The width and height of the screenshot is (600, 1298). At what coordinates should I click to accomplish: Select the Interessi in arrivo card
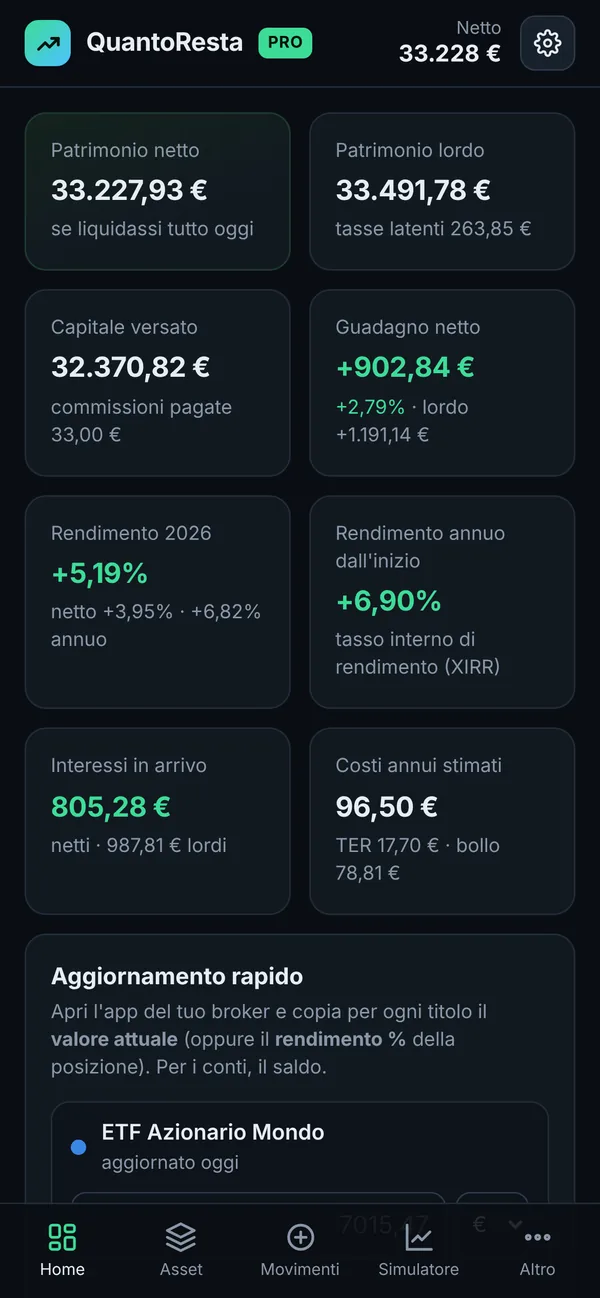pyautogui.click(x=157, y=821)
